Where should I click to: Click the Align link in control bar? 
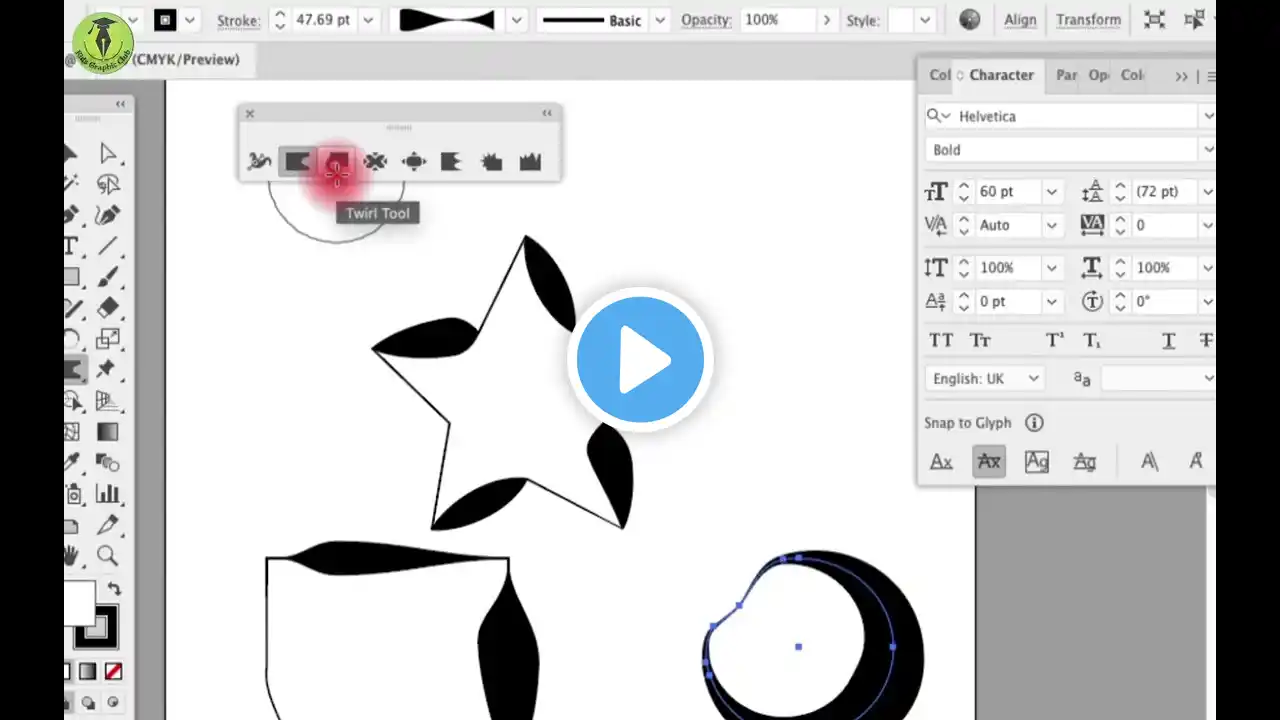click(1020, 20)
